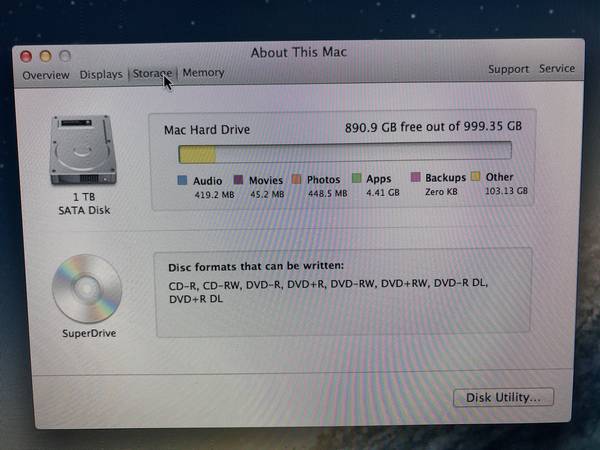
Task: Open the Overview tab
Action: (46, 75)
